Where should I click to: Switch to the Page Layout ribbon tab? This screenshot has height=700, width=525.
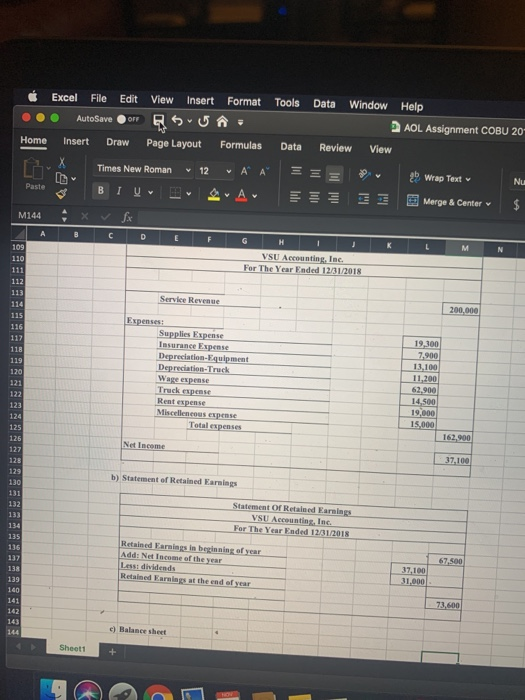(174, 144)
